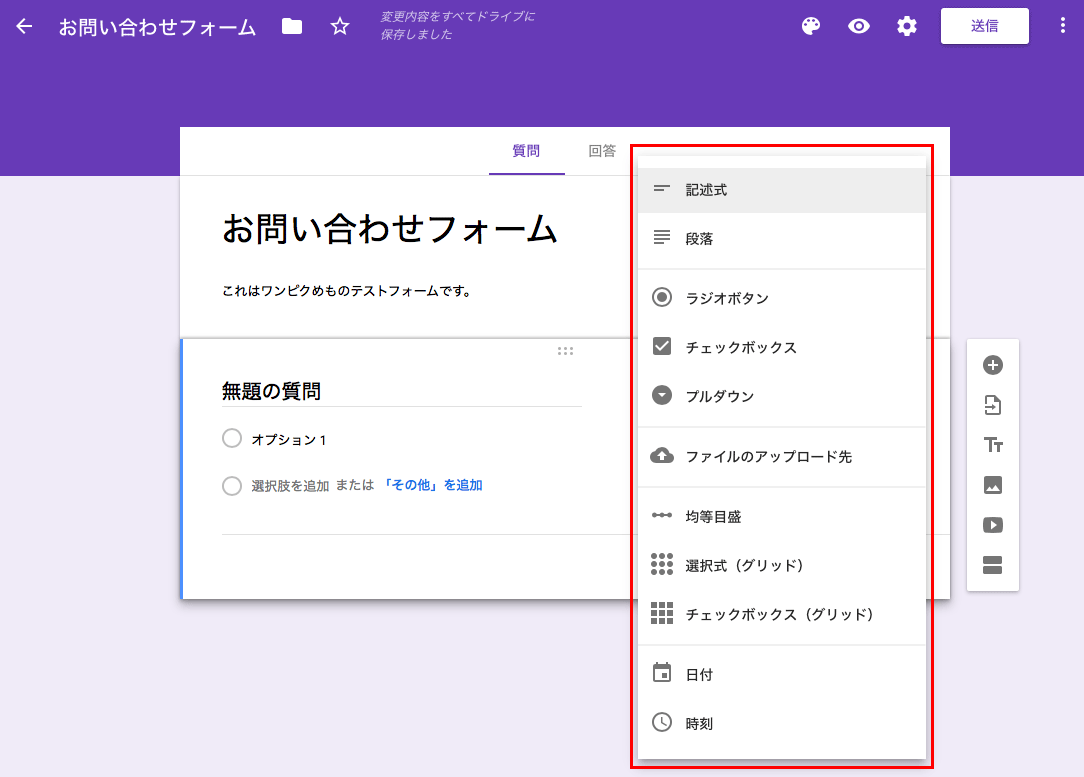Choose 時刻 question type

click(x=781, y=723)
